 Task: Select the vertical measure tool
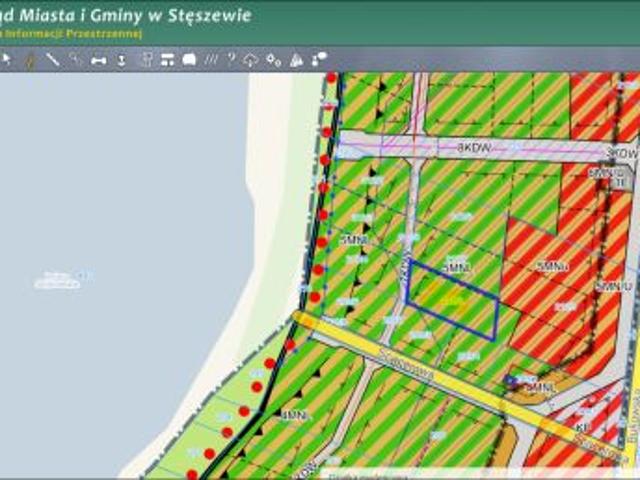[x=122, y=60]
